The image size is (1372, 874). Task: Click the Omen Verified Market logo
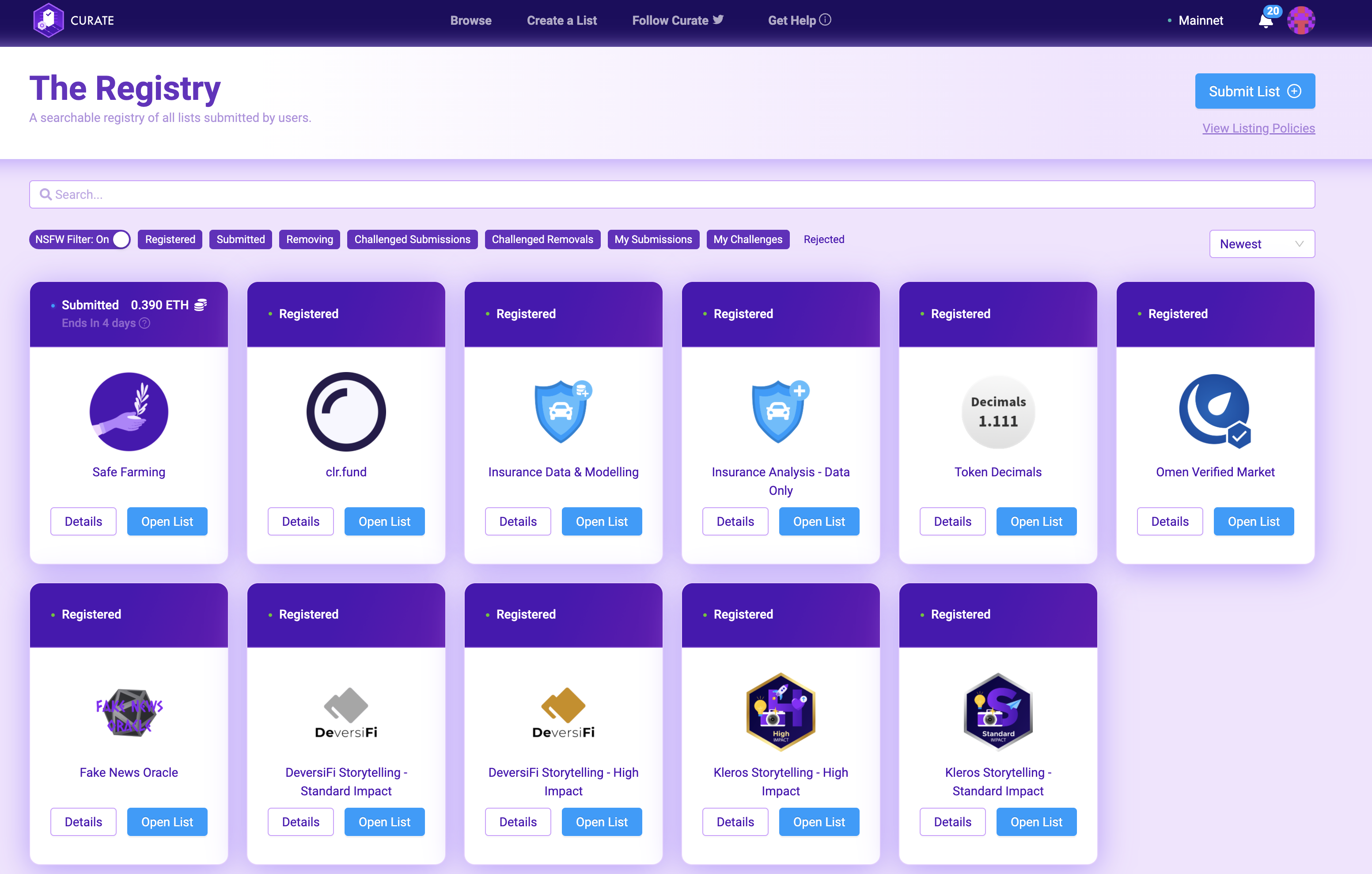pos(1215,410)
